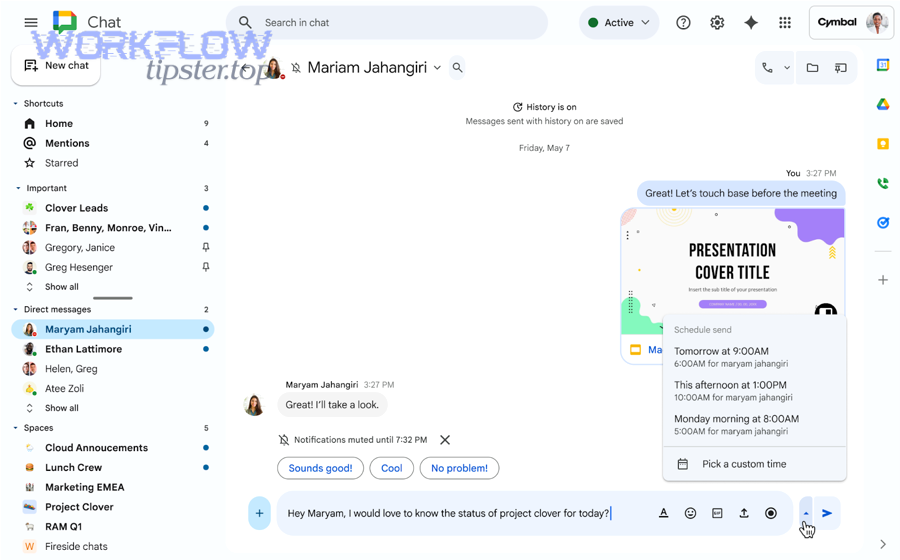Open text formatting options icon
900x560 pixels.
tap(663, 513)
